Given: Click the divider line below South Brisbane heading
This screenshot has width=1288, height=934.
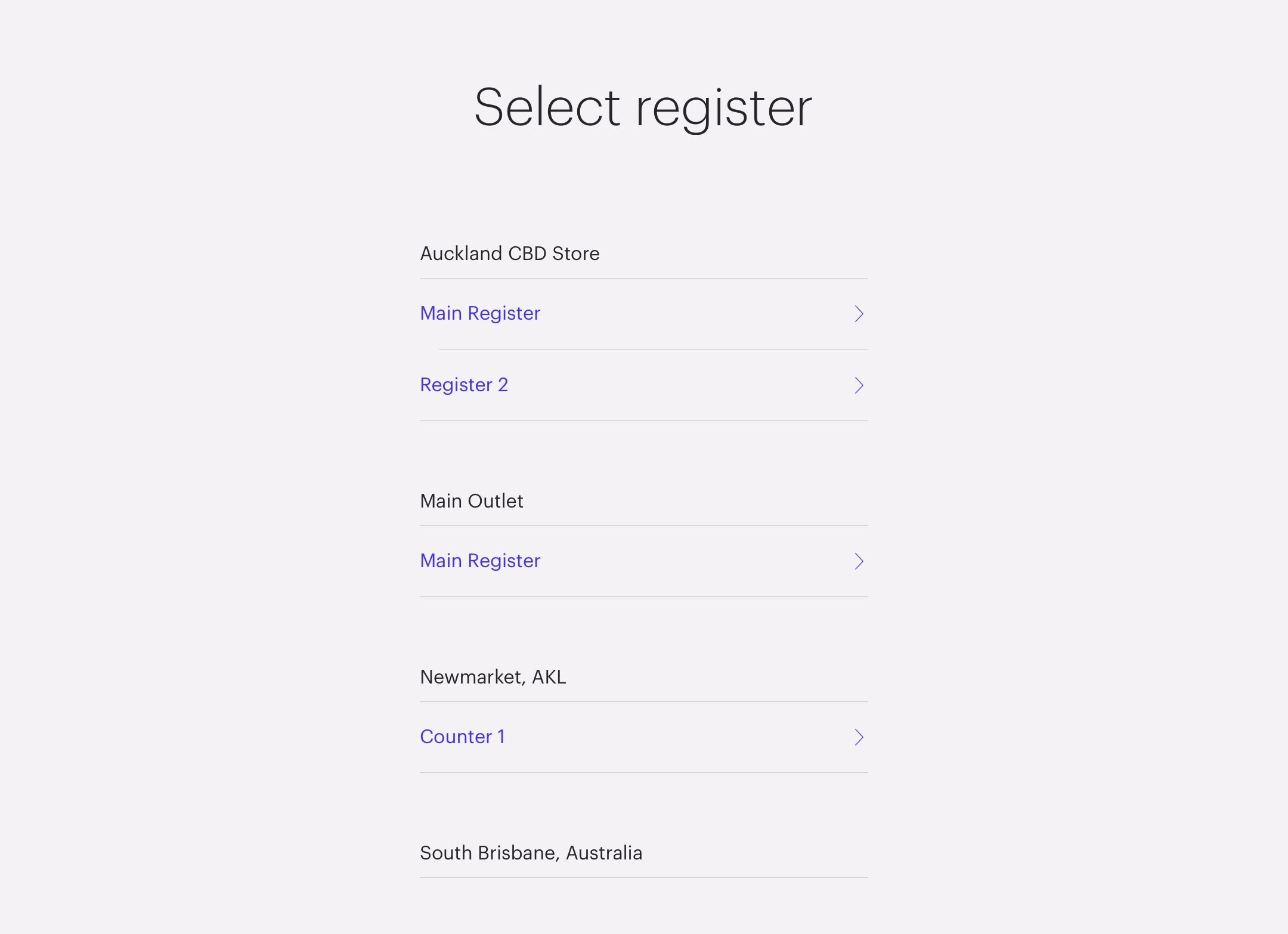Looking at the screenshot, I should click(644, 877).
